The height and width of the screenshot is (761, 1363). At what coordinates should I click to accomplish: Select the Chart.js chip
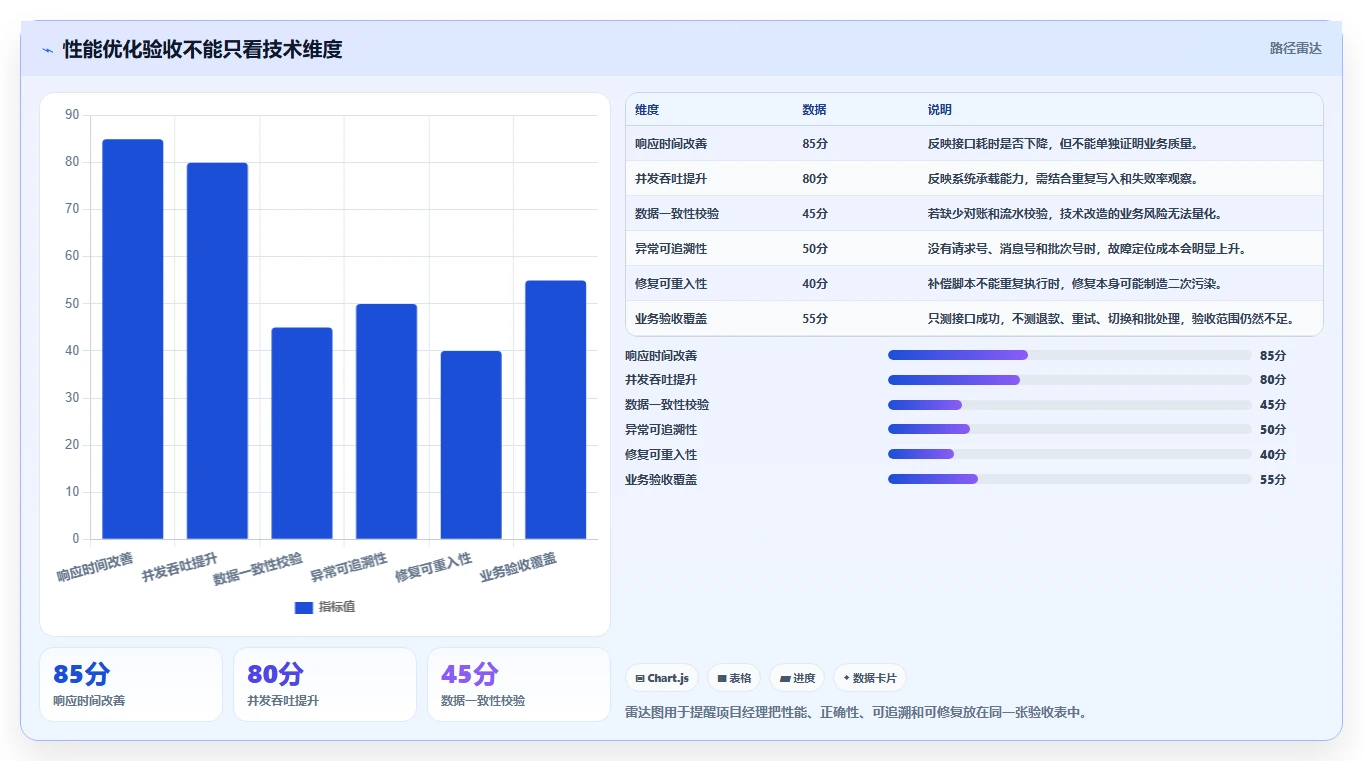click(662, 678)
